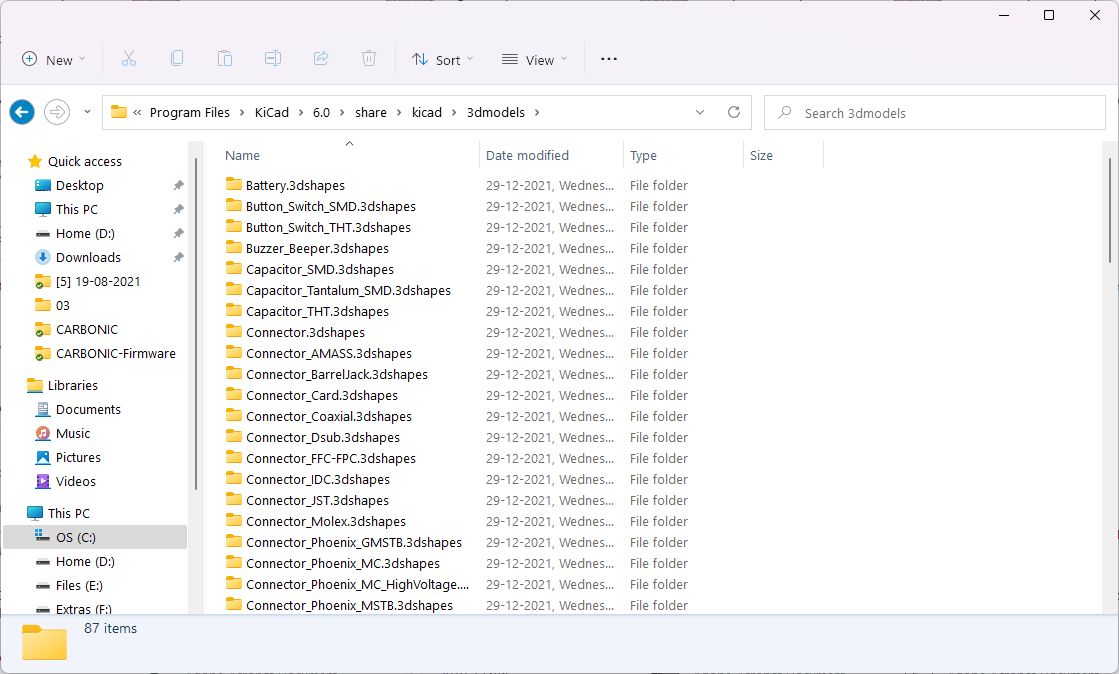The height and width of the screenshot is (674, 1119).
Task: Expand chevron after Program Files in path
Action: (x=242, y=112)
